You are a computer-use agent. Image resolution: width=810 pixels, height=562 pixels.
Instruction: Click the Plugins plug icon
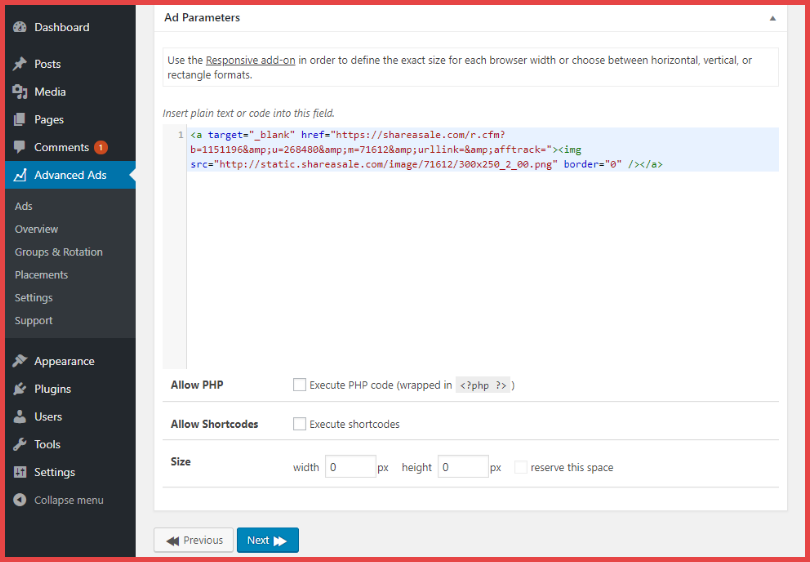[x=20, y=389]
